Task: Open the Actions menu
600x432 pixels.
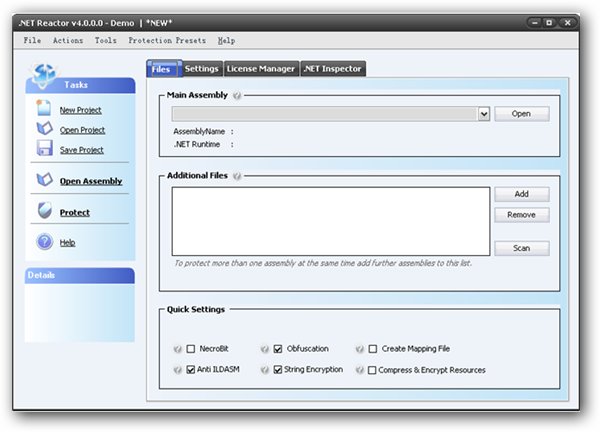Action: [68, 40]
